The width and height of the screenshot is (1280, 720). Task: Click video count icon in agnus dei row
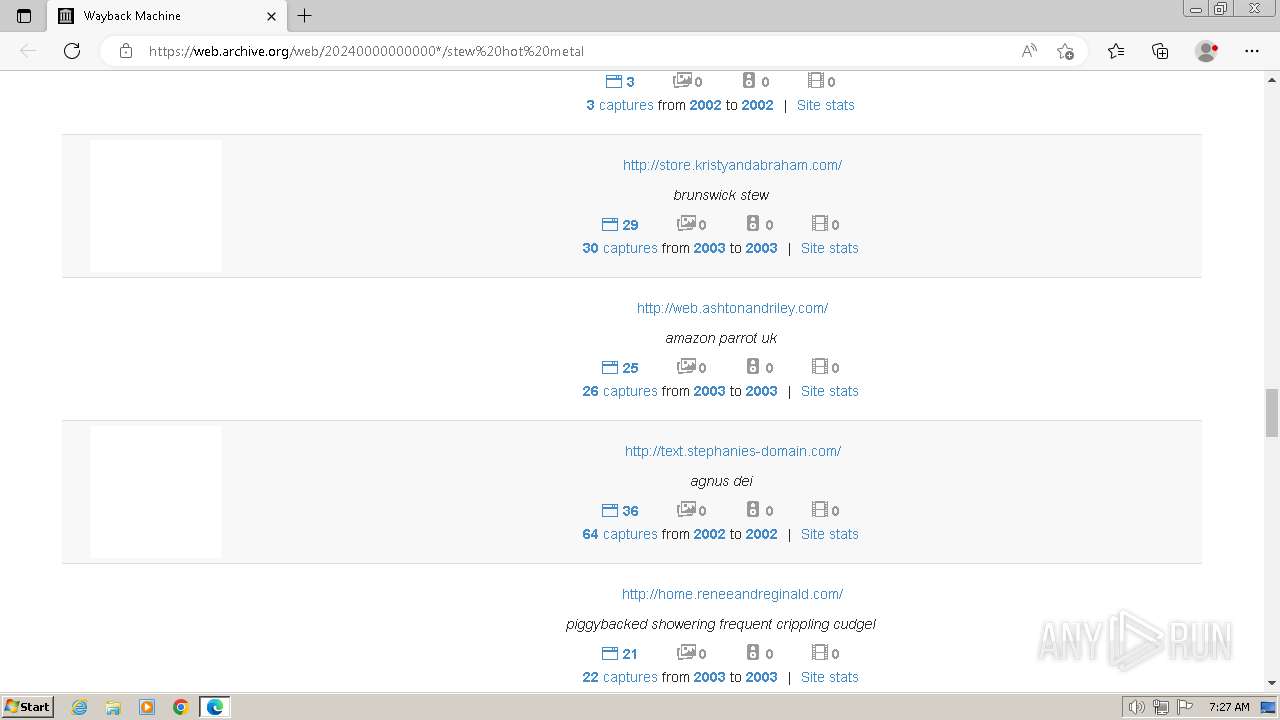(x=825, y=510)
